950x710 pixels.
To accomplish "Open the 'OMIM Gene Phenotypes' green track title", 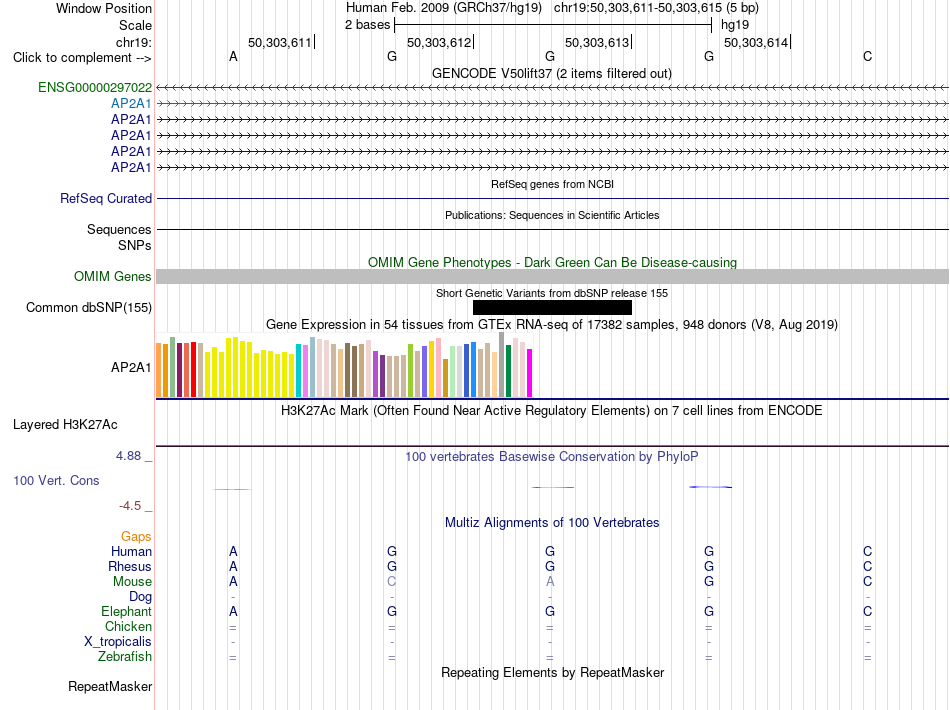I will pyautogui.click(x=552, y=262).
